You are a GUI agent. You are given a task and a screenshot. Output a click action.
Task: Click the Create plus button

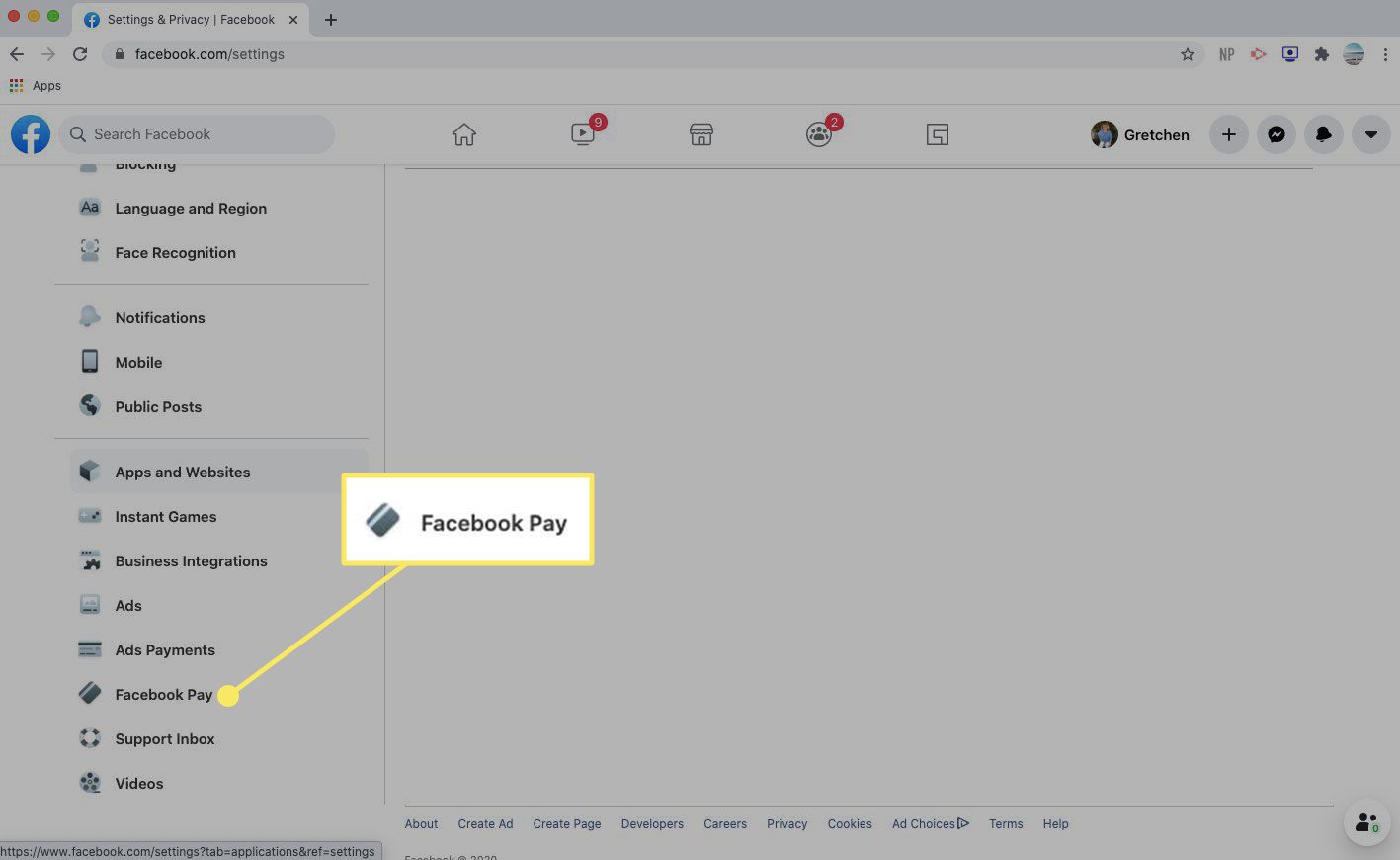(1229, 134)
